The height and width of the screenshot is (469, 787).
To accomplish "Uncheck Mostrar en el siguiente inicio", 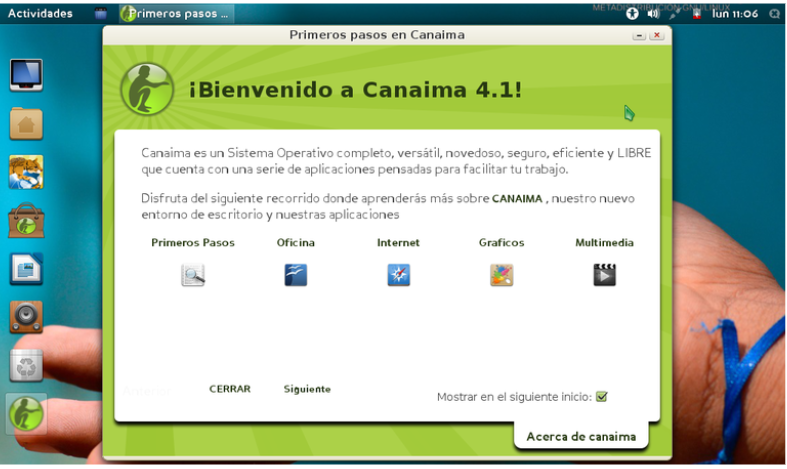I will point(601,397).
